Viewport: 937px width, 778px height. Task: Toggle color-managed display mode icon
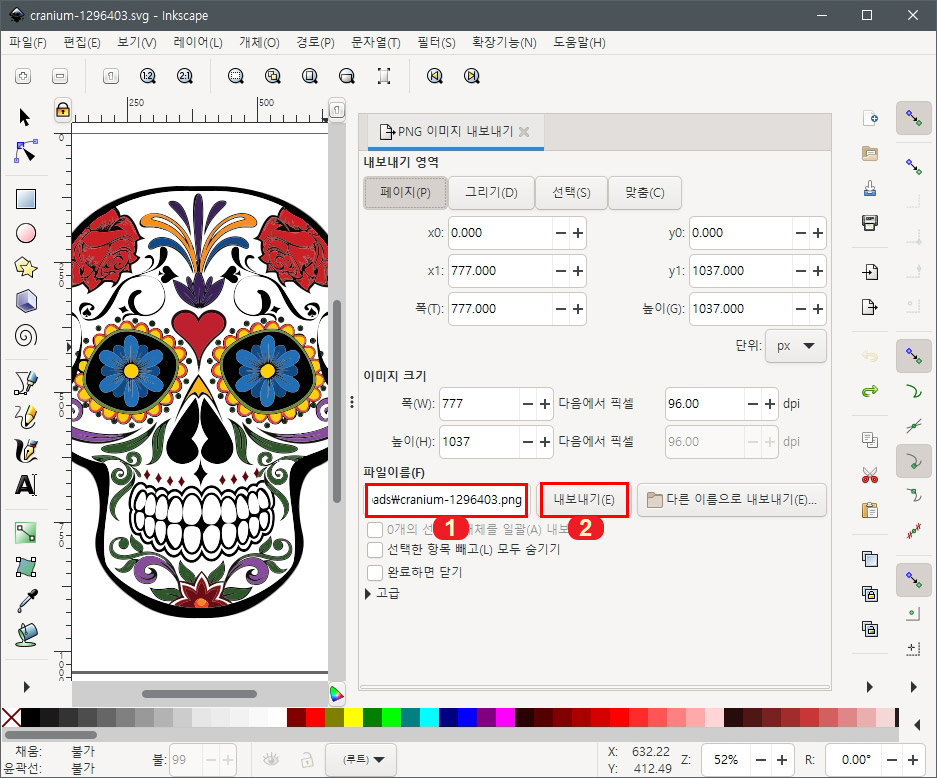click(336, 693)
